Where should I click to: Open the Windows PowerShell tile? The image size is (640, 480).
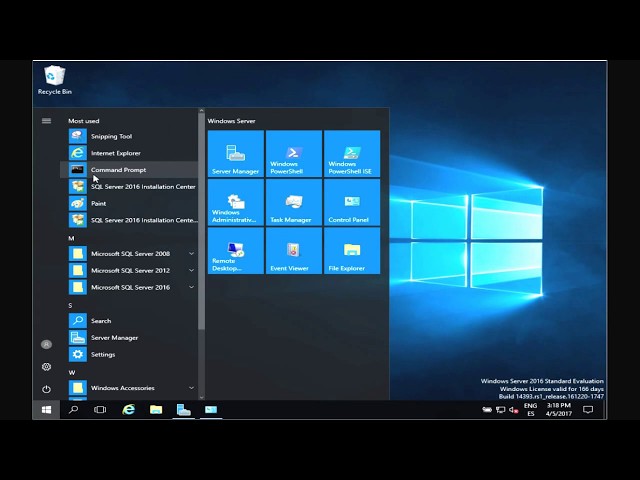294,153
